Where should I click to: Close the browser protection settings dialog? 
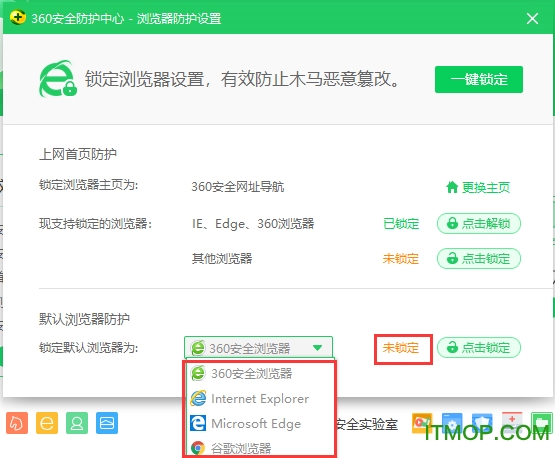(532, 18)
